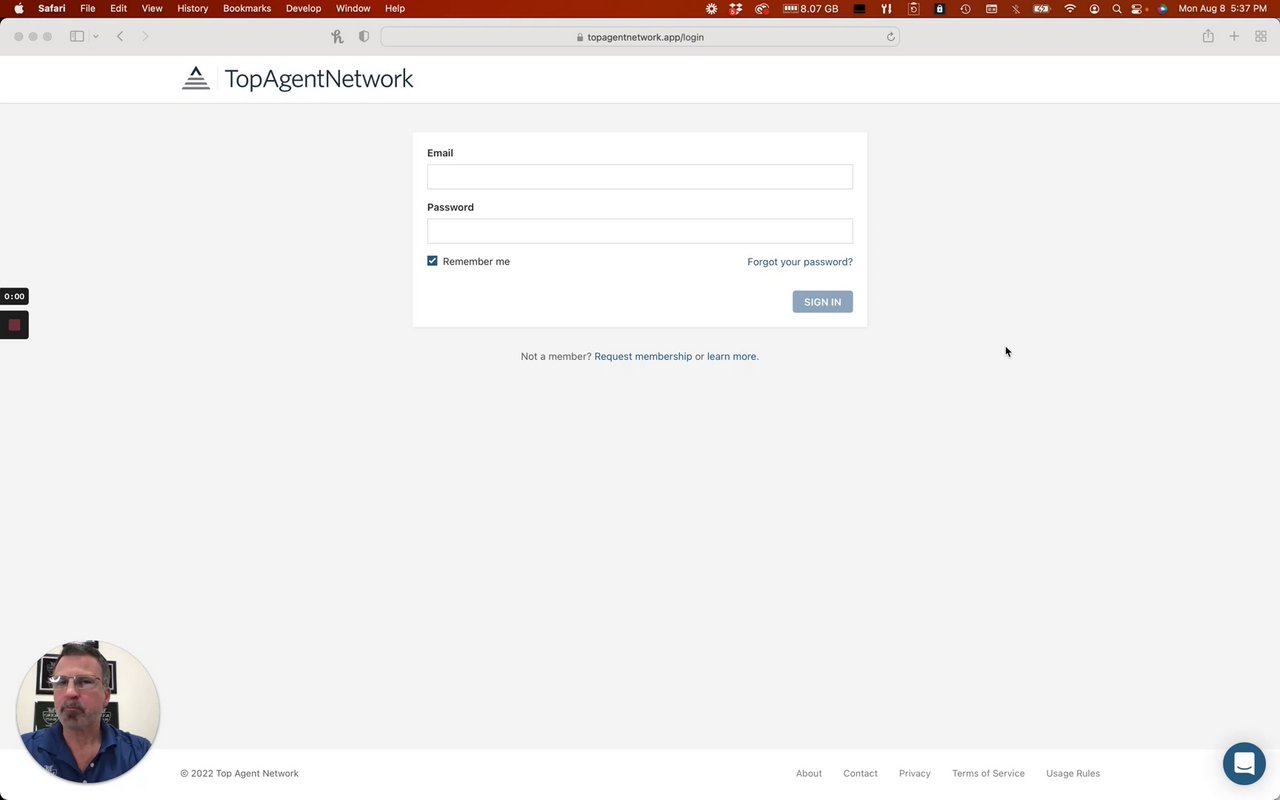Focus the Email input field
The width and height of the screenshot is (1280, 800).
(x=640, y=177)
